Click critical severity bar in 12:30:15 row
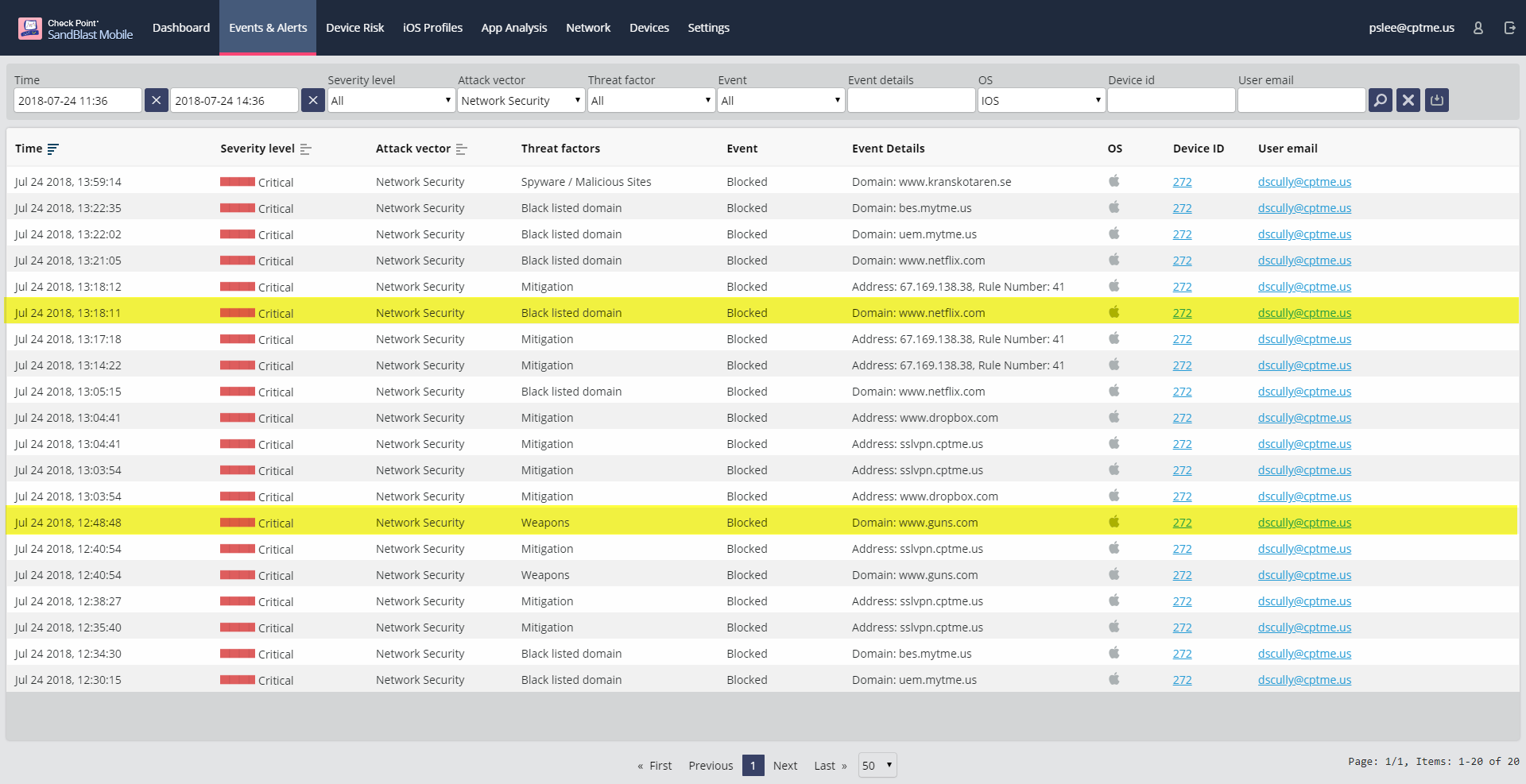 click(x=238, y=680)
